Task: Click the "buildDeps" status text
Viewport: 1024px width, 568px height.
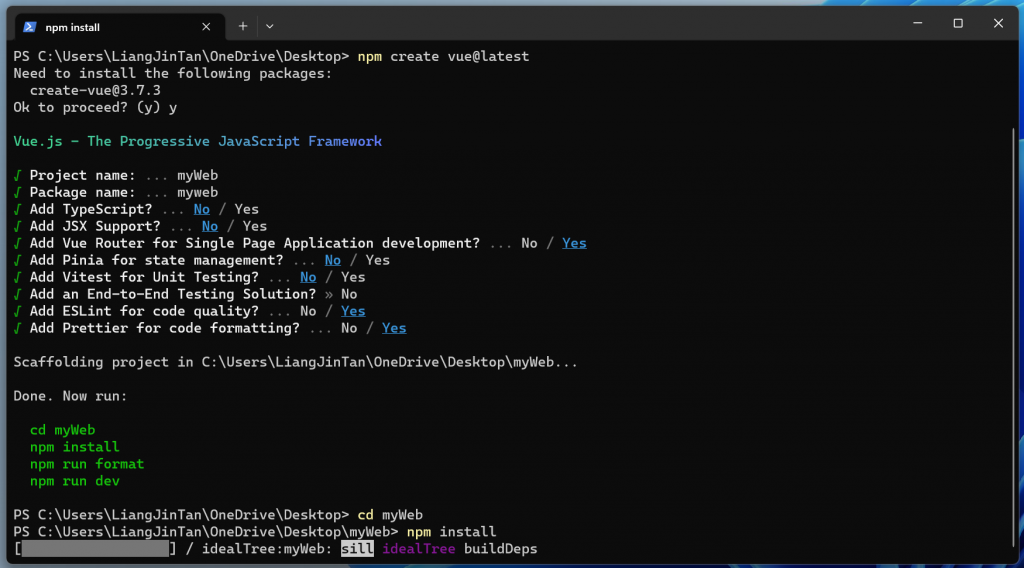Action: pyautogui.click(x=501, y=548)
